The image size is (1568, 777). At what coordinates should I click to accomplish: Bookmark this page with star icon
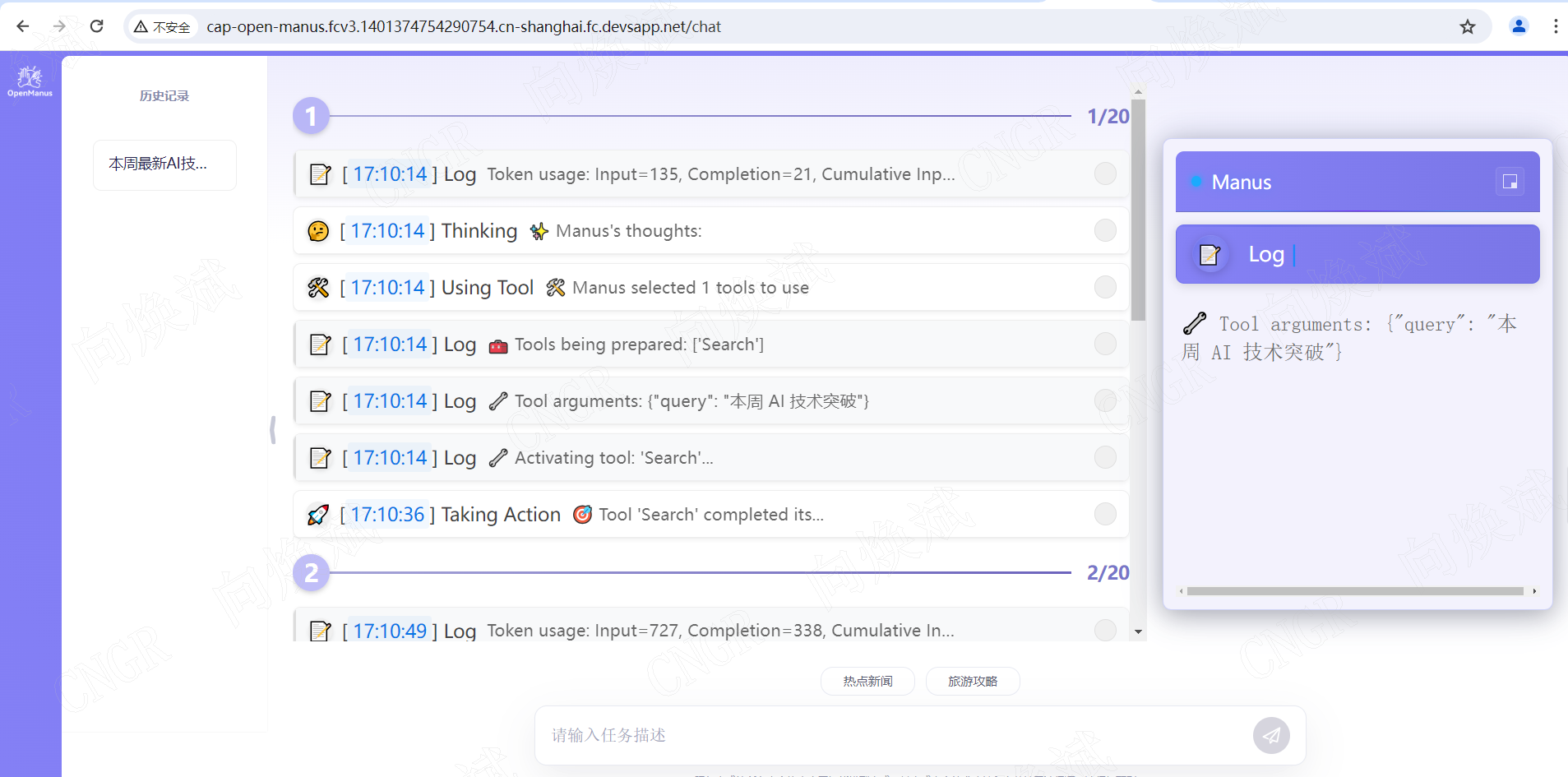click(1468, 26)
